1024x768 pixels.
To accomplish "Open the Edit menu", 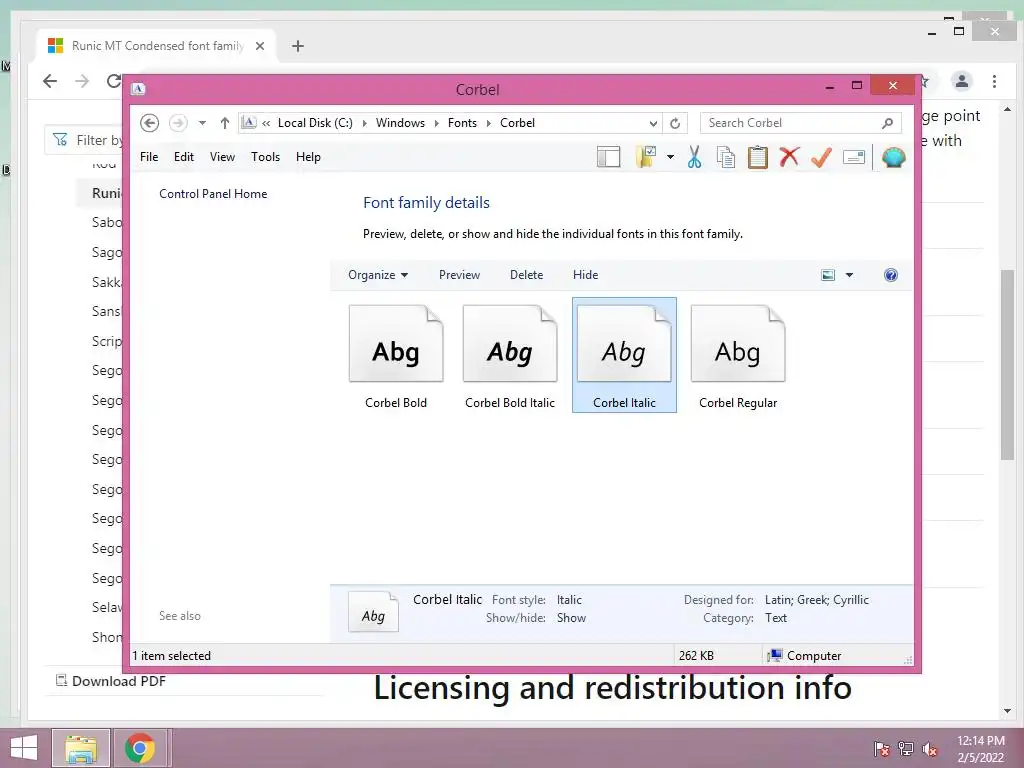I will click(x=184, y=157).
